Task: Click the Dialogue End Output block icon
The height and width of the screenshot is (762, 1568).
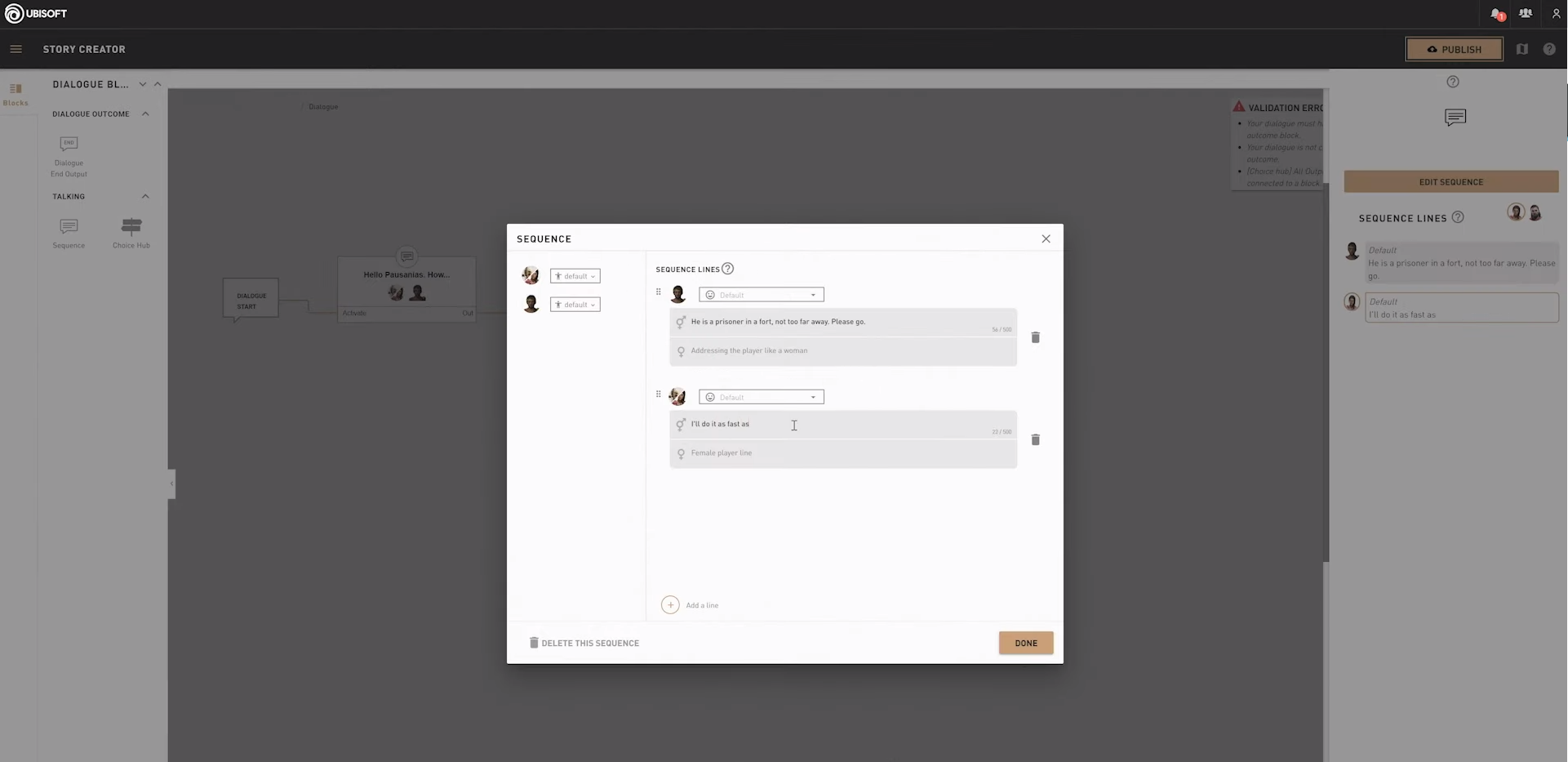Action: click(x=69, y=145)
